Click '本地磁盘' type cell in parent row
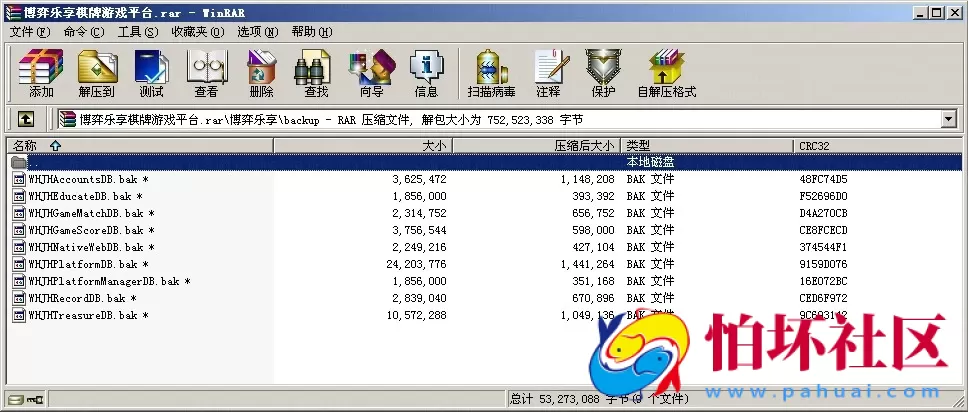 point(650,162)
